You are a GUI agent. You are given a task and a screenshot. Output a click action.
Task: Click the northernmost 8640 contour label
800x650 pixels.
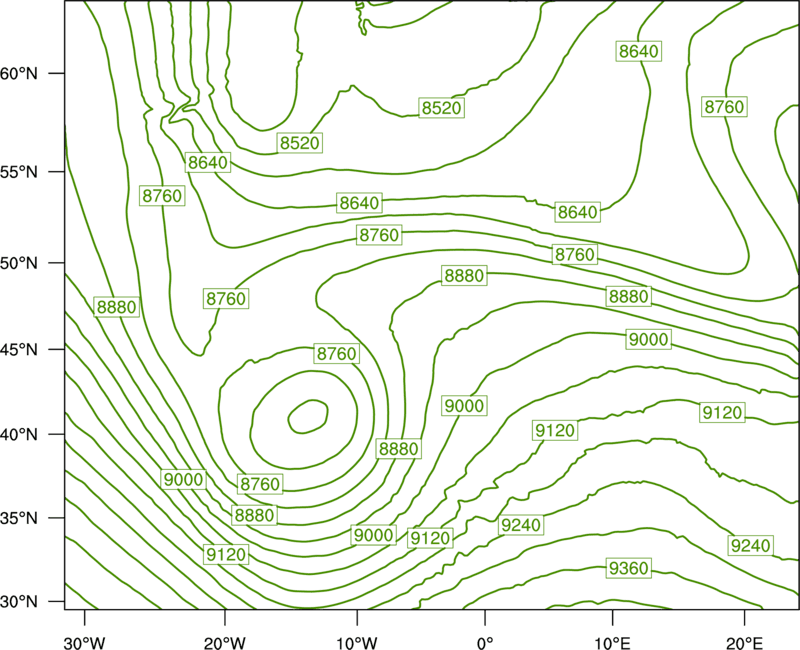click(x=639, y=51)
